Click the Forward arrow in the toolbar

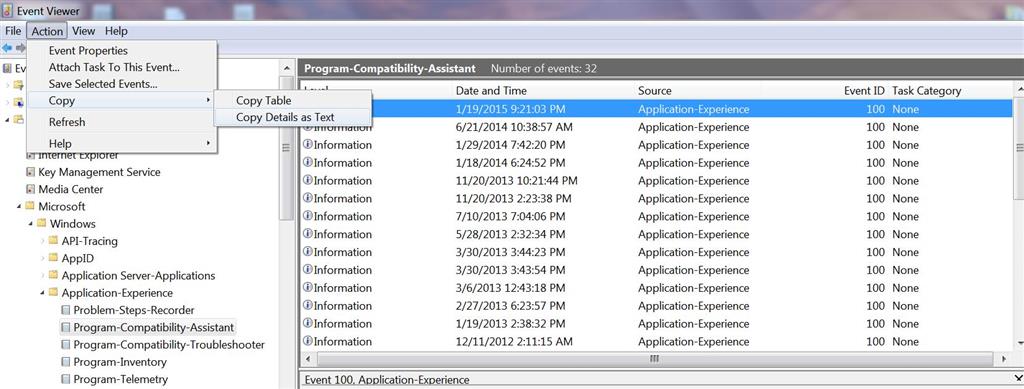click(x=21, y=48)
